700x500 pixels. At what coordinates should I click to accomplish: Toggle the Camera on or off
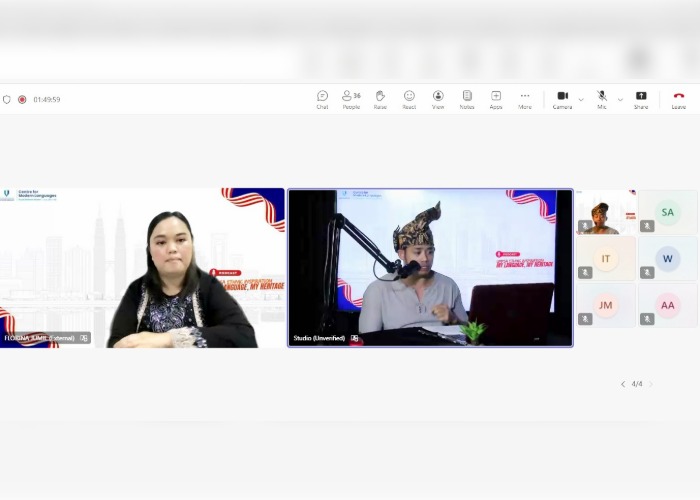(562, 97)
